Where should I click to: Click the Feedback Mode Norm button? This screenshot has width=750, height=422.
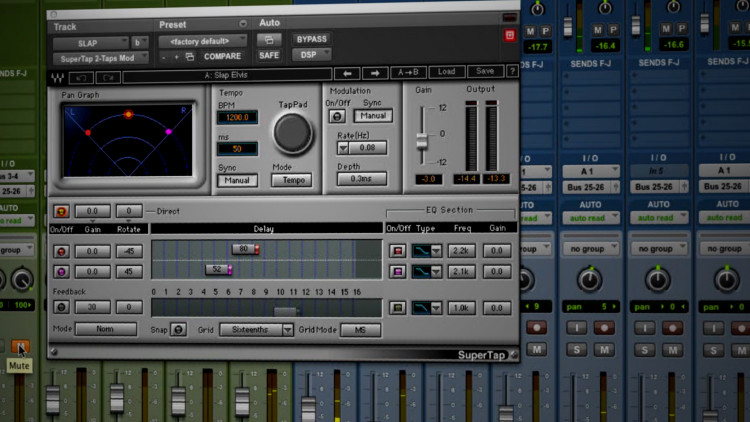105,329
